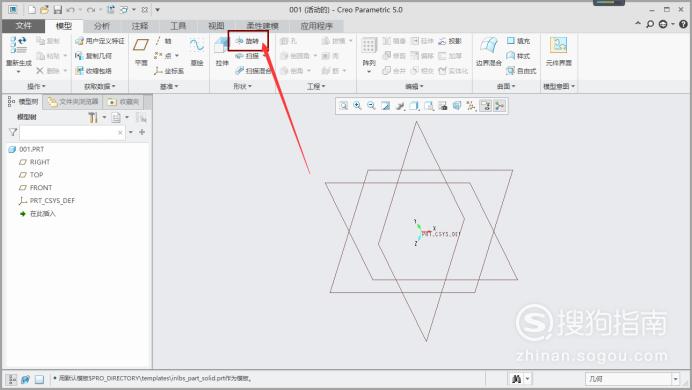The image size is (692, 390).
Task: Open a file via the folder icon
Action: point(44,9)
